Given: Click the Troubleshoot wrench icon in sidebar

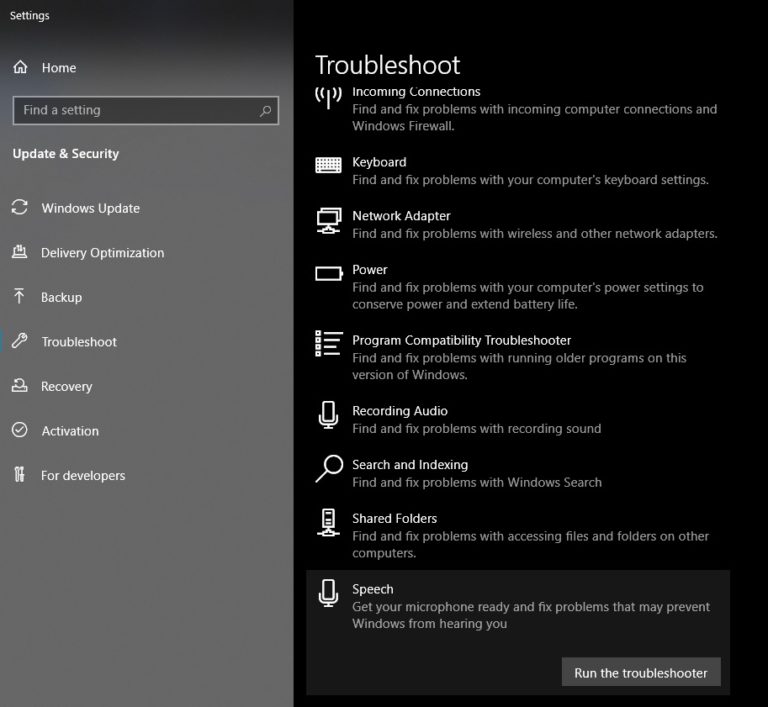Looking at the screenshot, I should coord(20,341).
